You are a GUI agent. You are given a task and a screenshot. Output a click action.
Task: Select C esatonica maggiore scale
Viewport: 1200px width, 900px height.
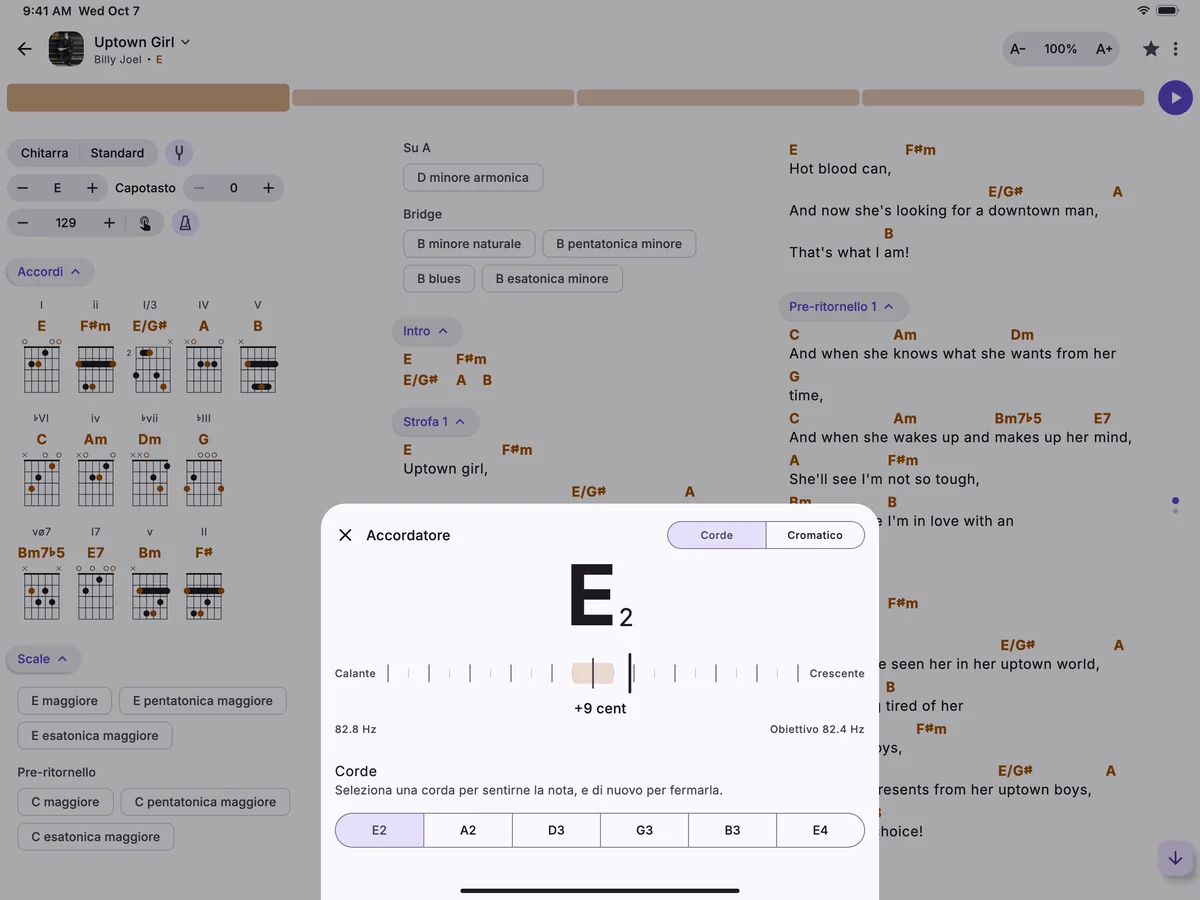tap(95, 837)
